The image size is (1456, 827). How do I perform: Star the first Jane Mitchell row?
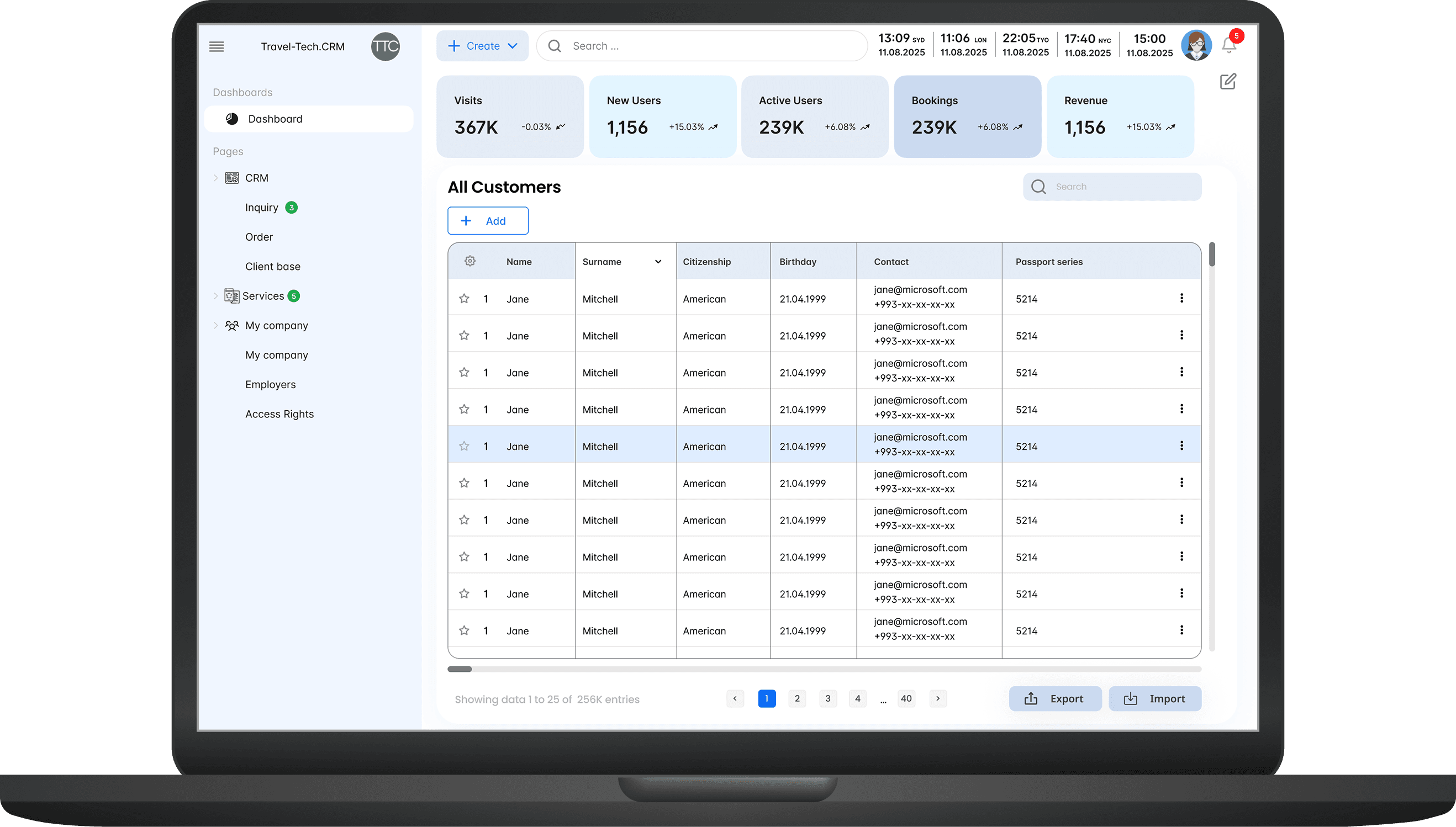465,299
